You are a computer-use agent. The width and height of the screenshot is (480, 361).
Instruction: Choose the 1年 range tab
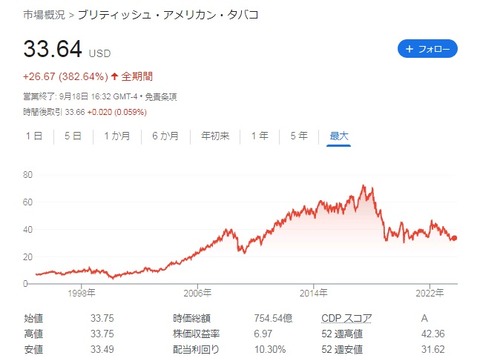click(260, 136)
